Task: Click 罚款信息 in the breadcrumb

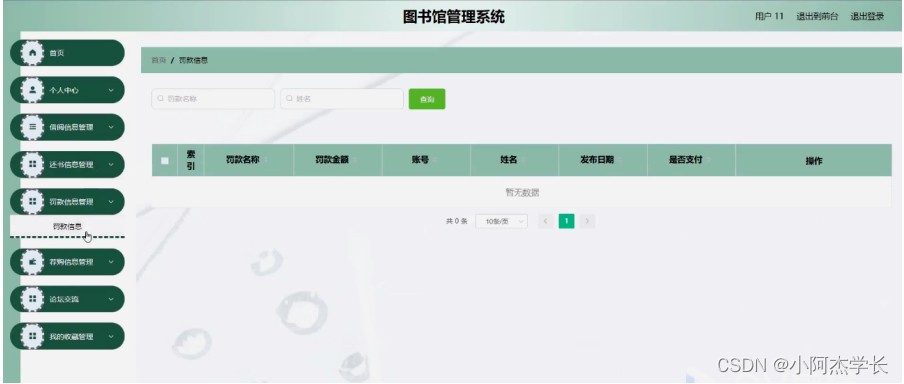Action: [x=193, y=60]
